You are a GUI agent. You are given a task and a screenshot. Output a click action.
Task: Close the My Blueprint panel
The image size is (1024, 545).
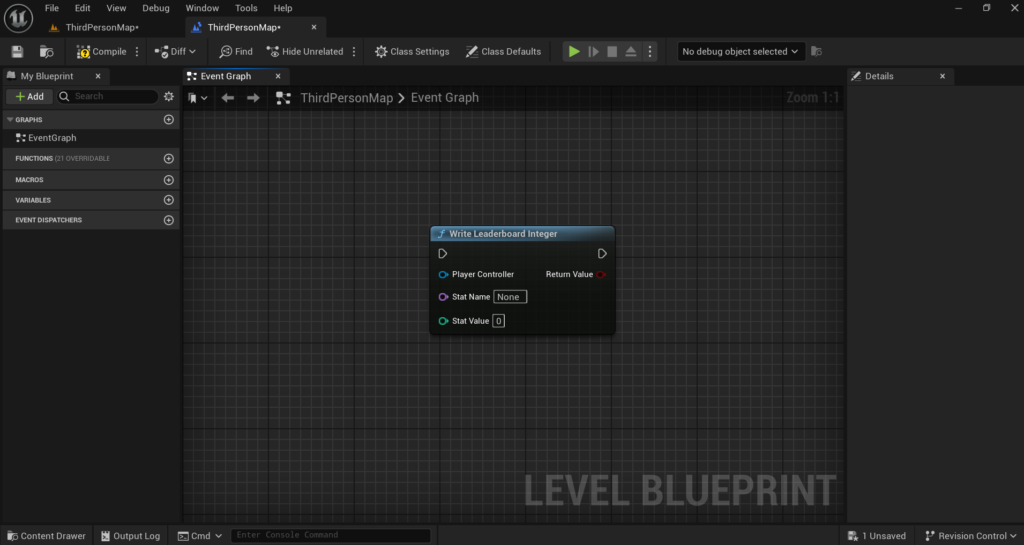pyautogui.click(x=98, y=76)
